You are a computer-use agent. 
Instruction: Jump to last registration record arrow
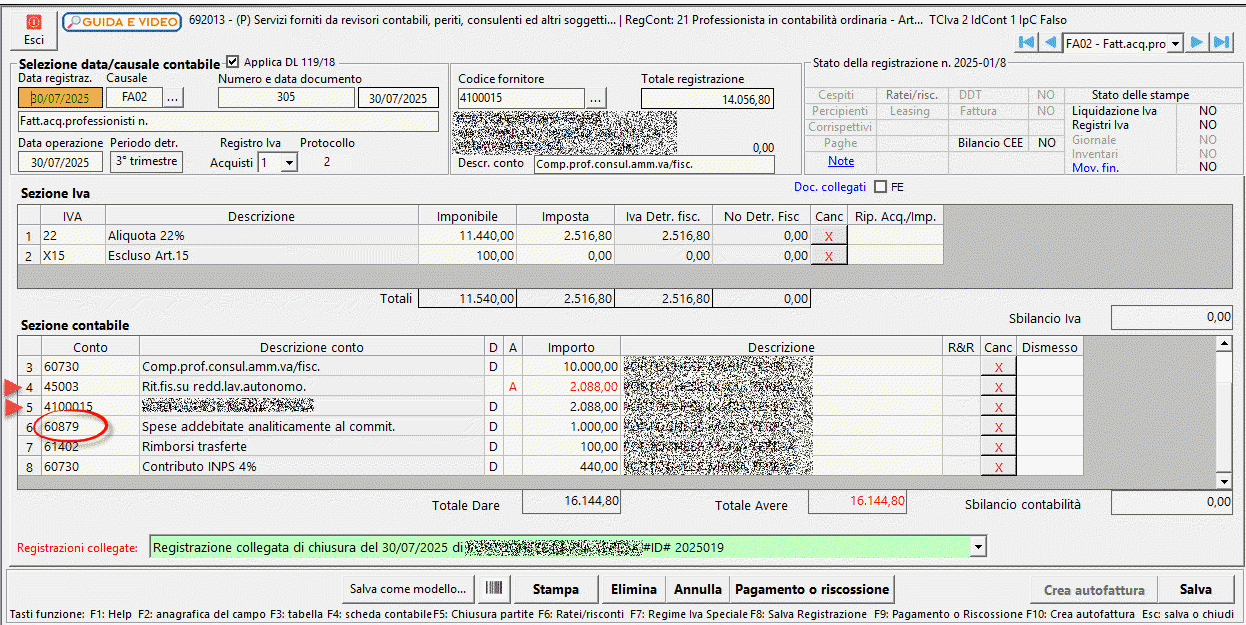click(1221, 42)
